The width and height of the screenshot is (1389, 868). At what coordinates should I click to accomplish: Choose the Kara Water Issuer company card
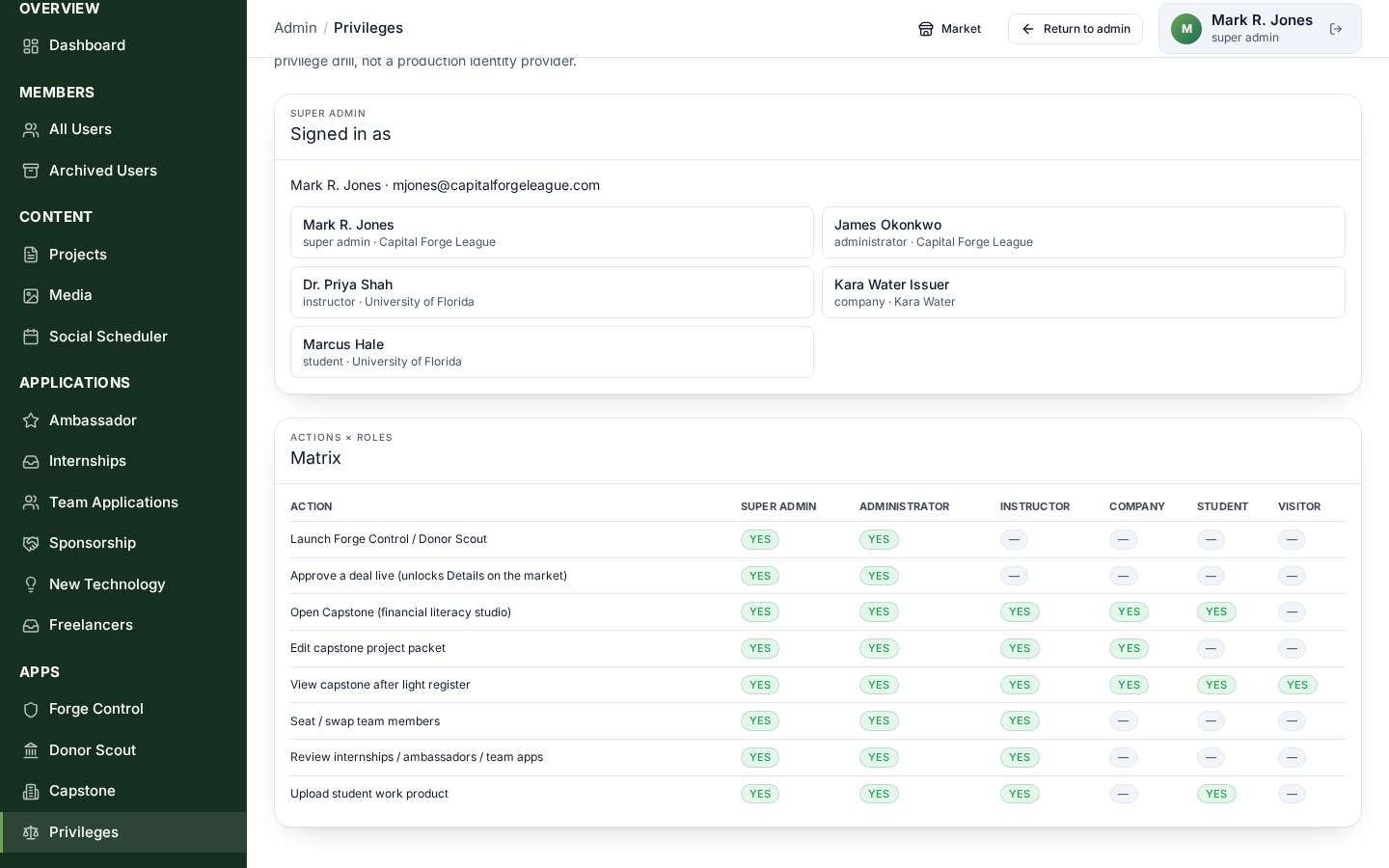[x=1083, y=292]
